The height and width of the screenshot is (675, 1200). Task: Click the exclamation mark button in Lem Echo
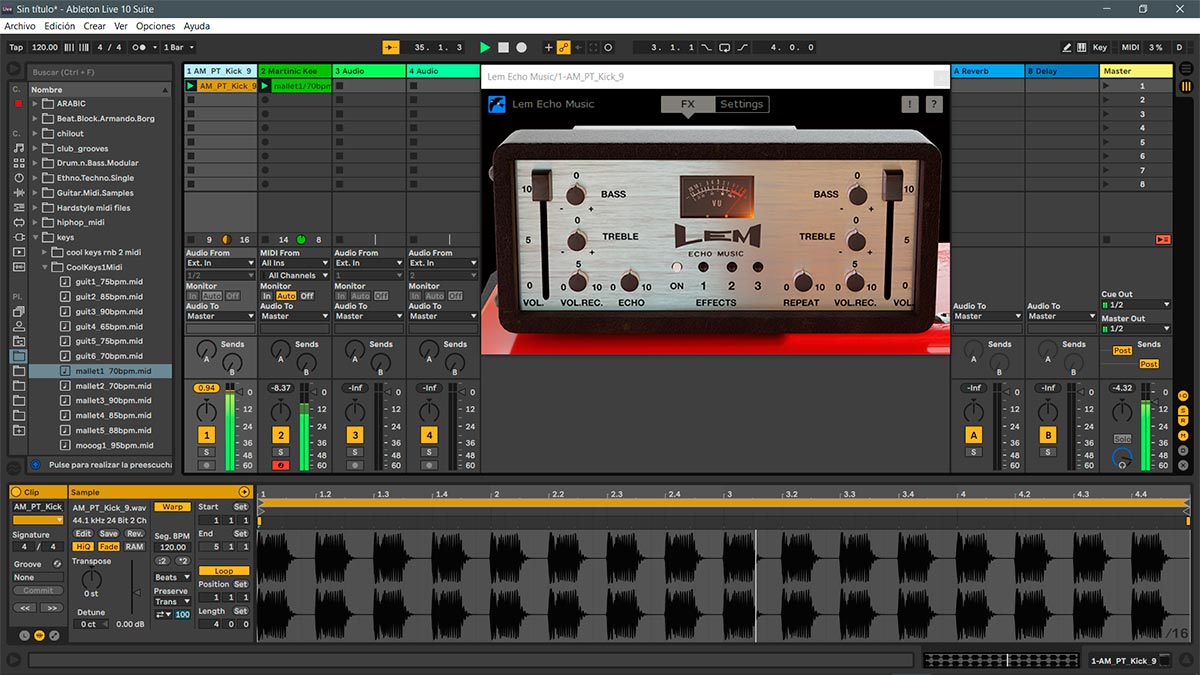coord(909,104)
